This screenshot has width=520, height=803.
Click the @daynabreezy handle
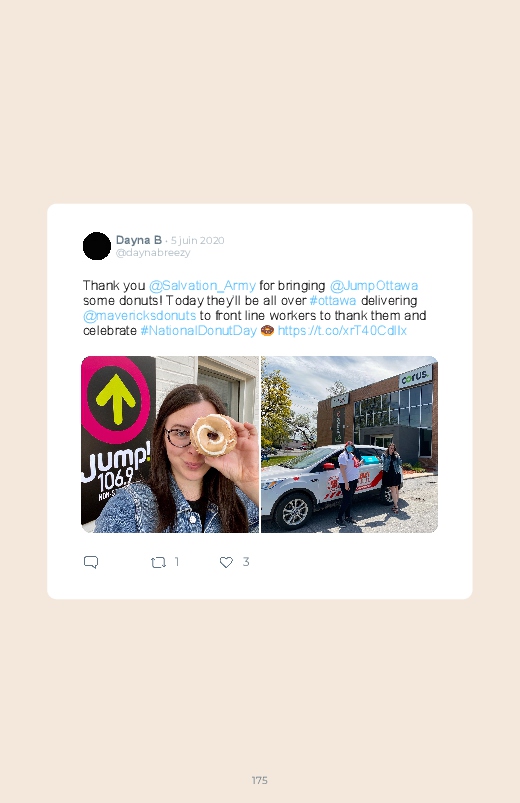(x=153, y=252)
